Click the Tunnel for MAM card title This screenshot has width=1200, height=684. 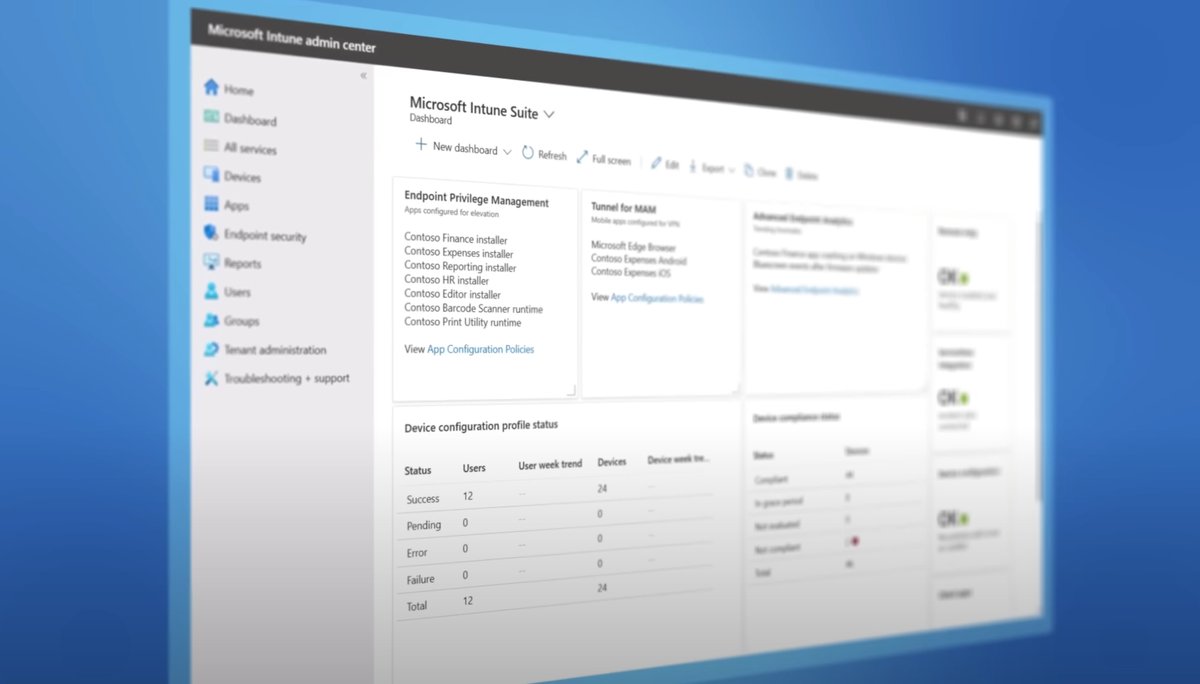(x=626, y=207)
